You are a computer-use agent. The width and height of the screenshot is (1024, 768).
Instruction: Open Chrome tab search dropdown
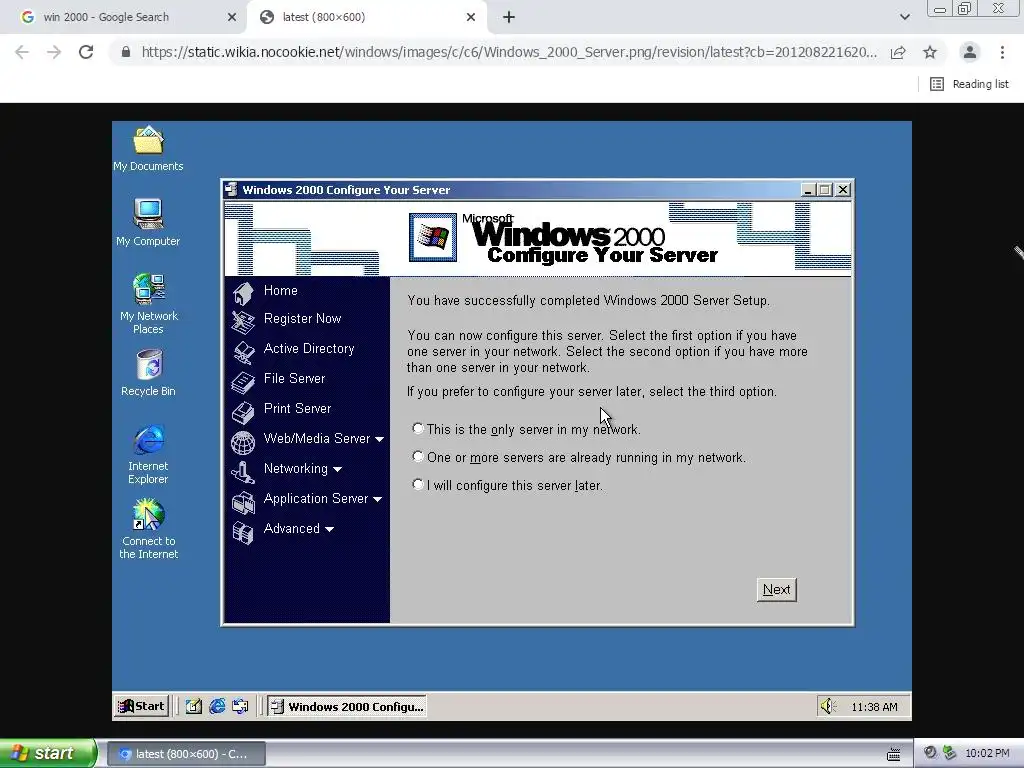tap(904, 17)
